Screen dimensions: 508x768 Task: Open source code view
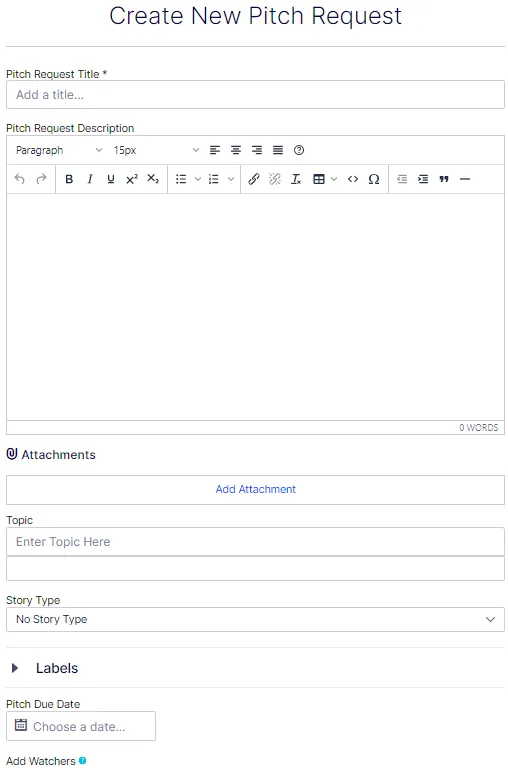tap(353, 179)
